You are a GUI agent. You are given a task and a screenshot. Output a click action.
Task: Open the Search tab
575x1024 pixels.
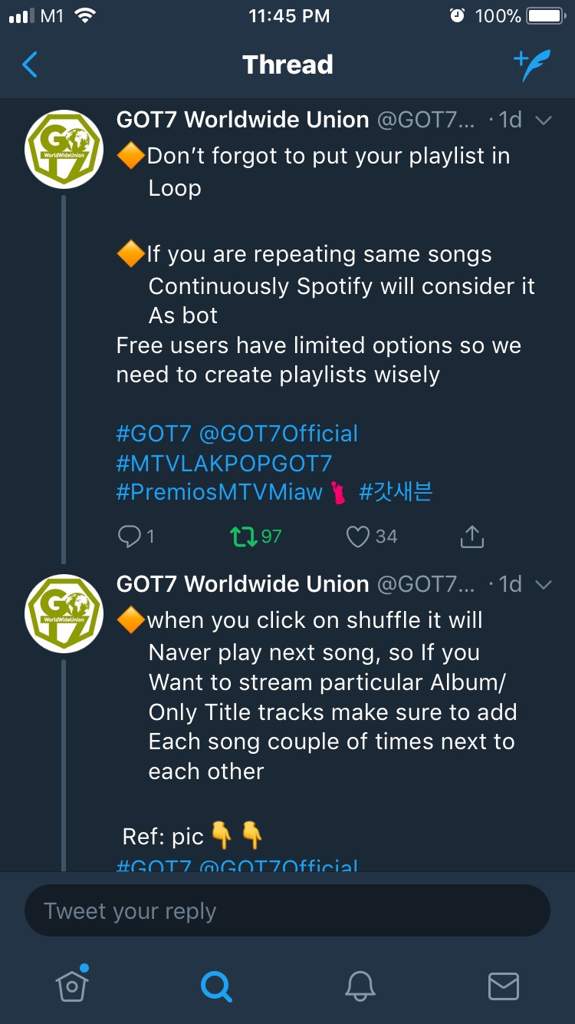coord(216,986)
